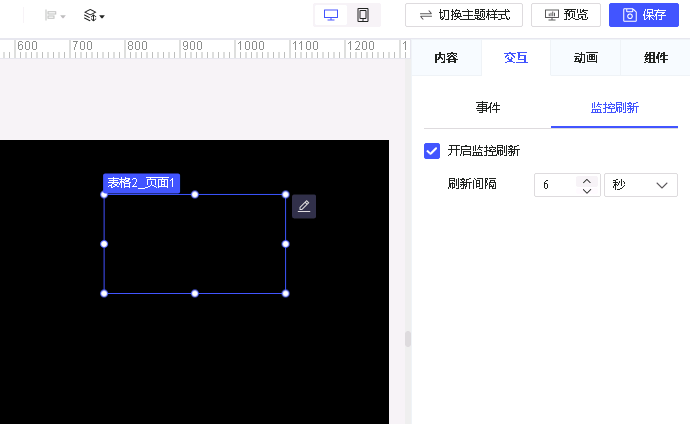Click the canvas vertical scrollbar thumb
Viewport: 690px width, 424px height.
408,339
